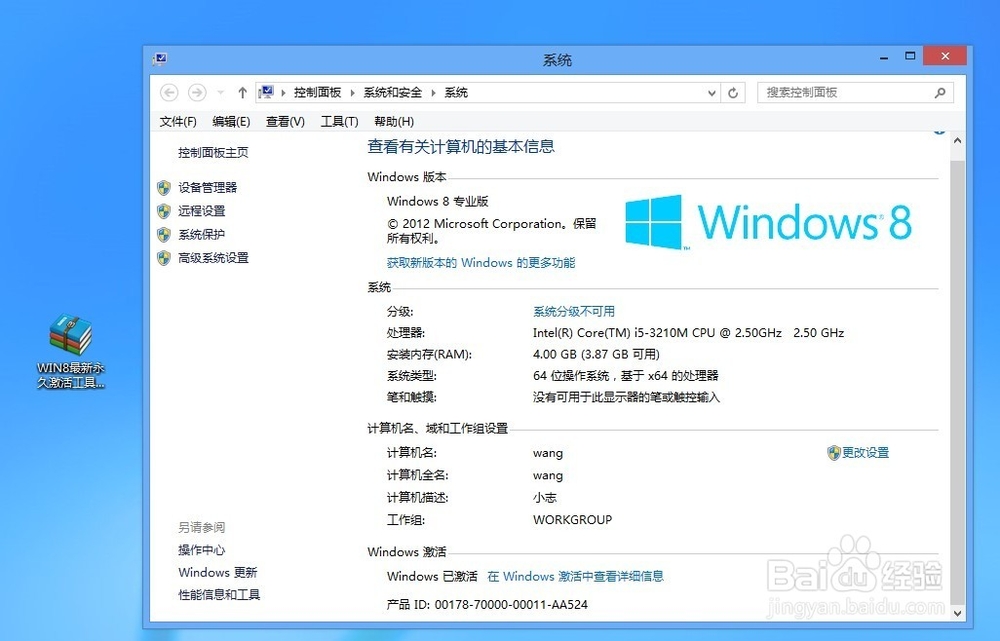
Task: Click 系统和安全 breadcrumb in address bar
Action: coord(393,93)
